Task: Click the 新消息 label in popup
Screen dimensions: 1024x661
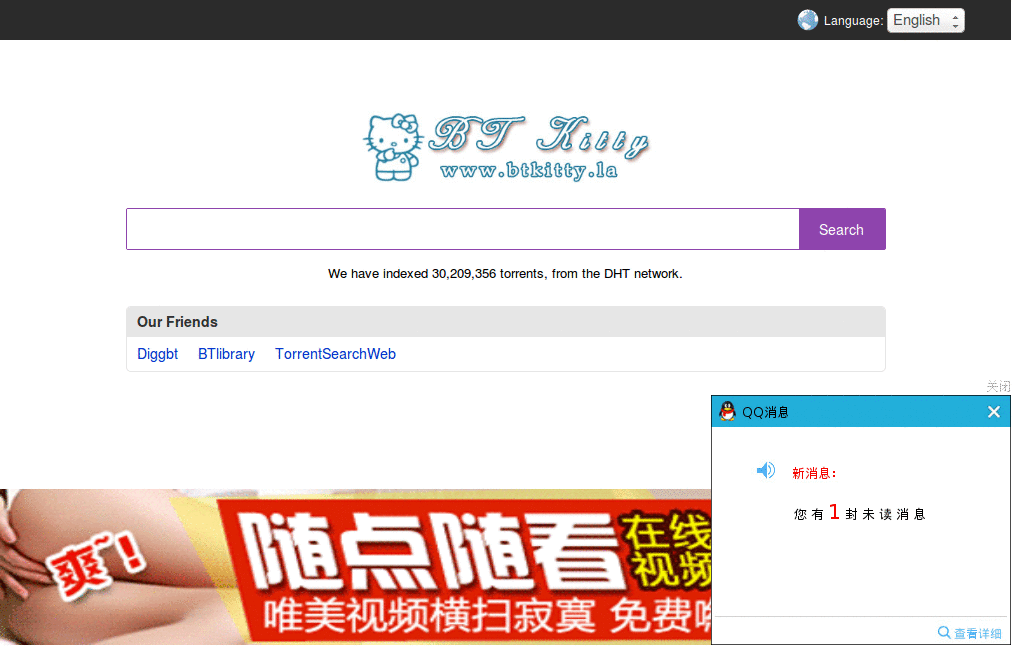Action: coord(814,473)
